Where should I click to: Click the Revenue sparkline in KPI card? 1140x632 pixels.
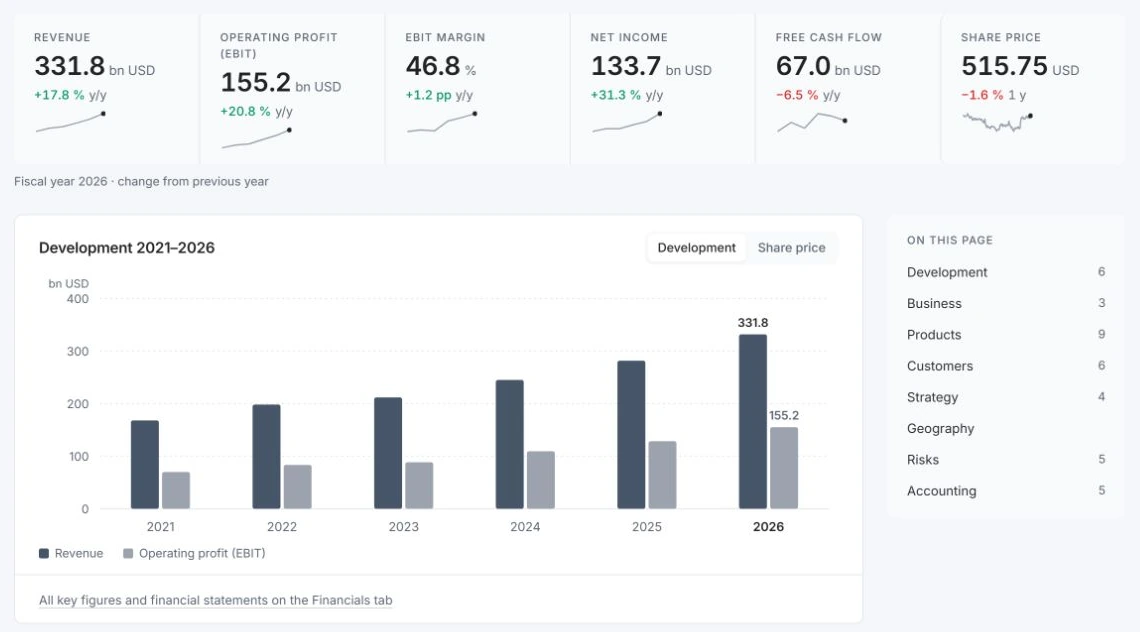[x=71, y=122]
